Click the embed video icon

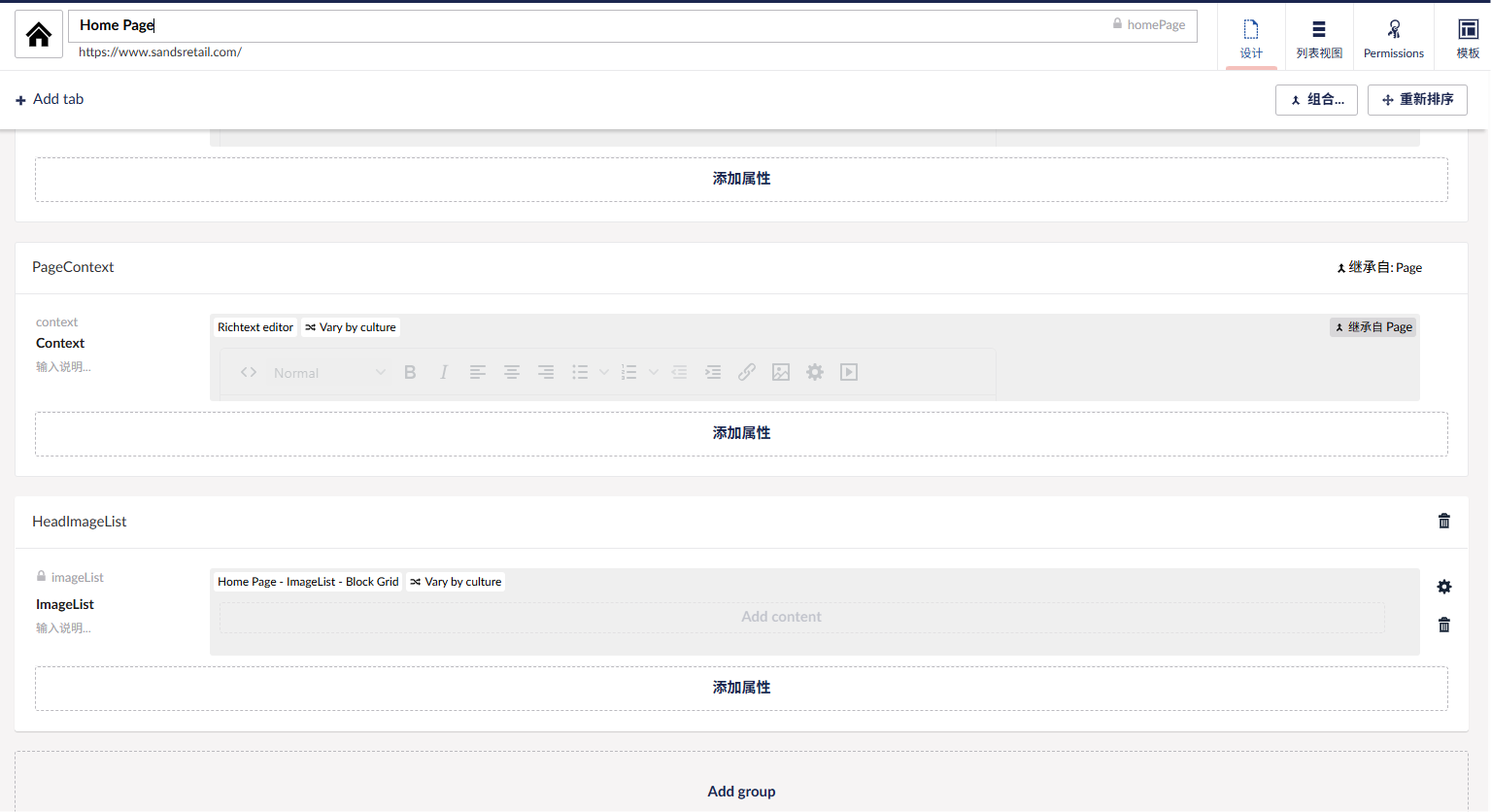(x=849, y=372)
